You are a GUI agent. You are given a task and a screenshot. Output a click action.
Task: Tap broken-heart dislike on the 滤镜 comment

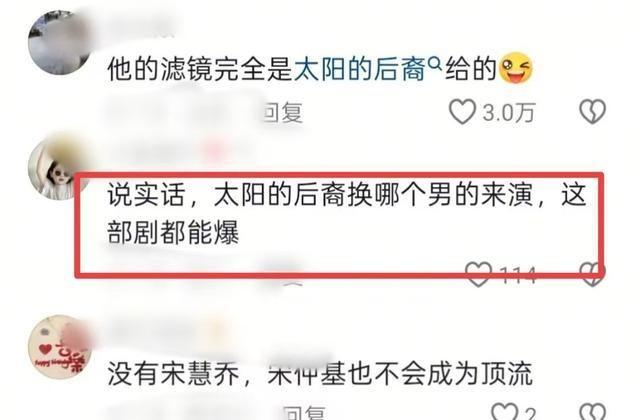[x=593, y=111]
